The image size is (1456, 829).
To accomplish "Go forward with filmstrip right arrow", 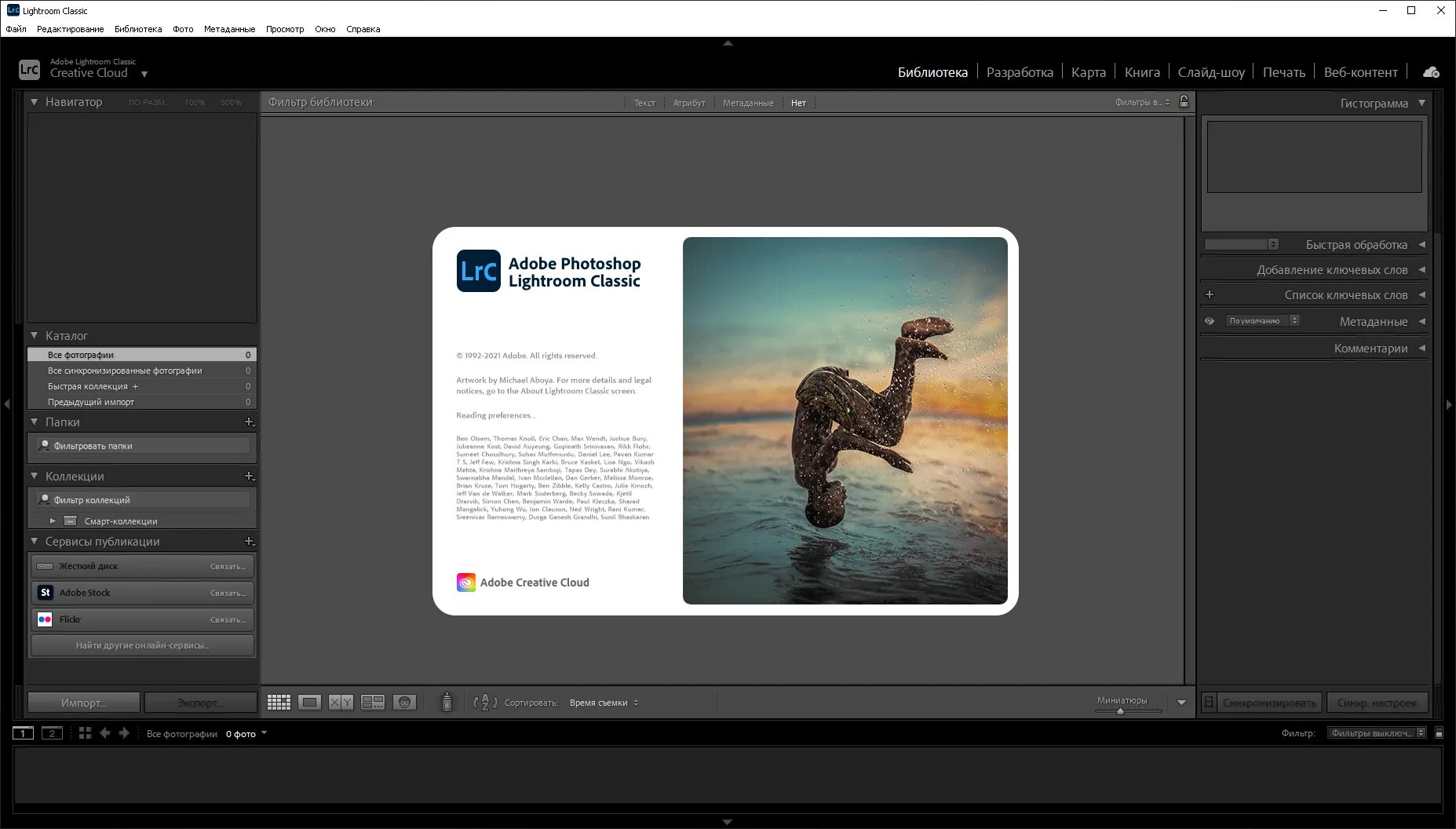I will click(x=124, y=733).
